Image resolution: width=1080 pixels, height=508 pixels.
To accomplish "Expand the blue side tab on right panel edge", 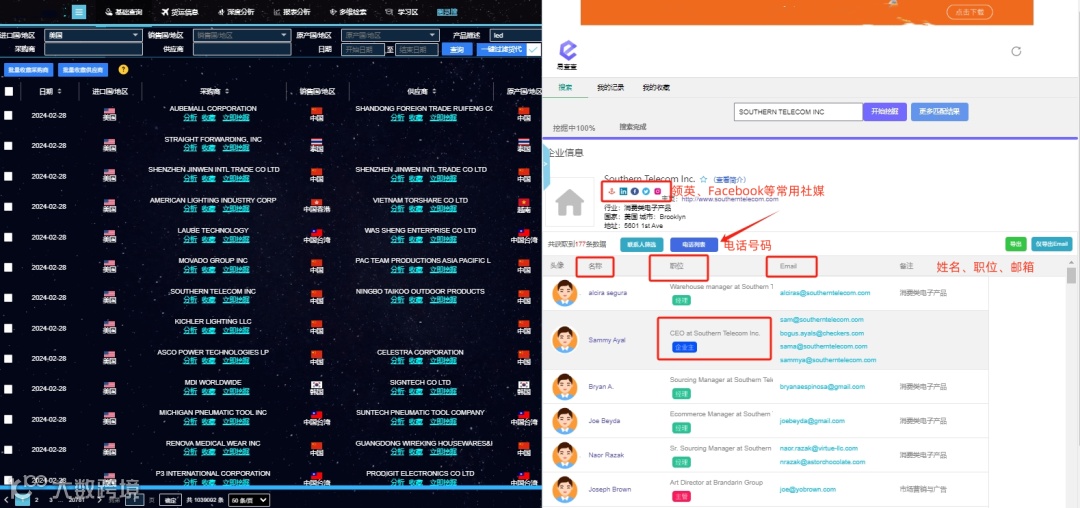I will pyautogui.click(x=546, y=165).
